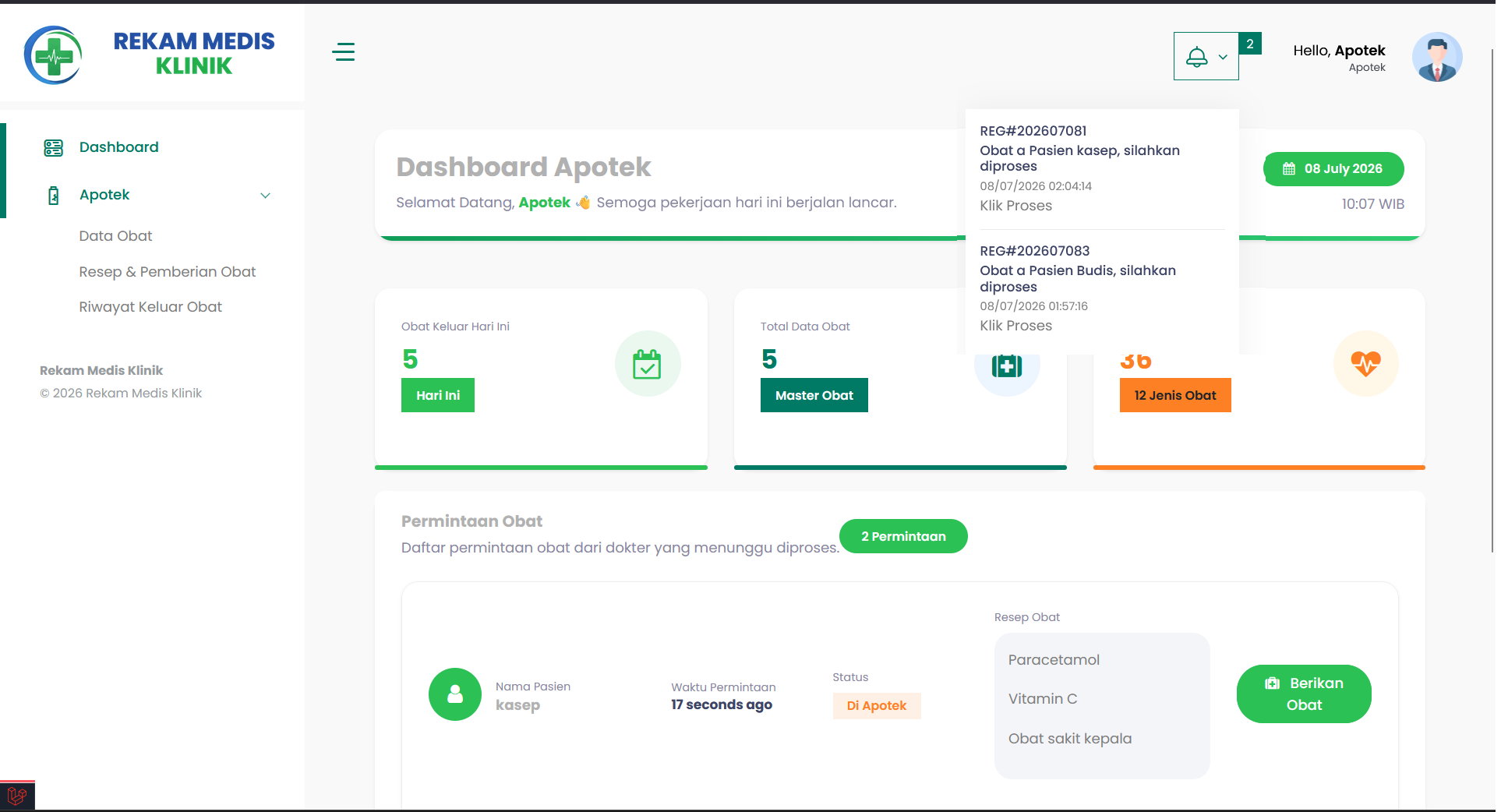Click the Apotek sidebar medicine icon

[x=53, y=196]
